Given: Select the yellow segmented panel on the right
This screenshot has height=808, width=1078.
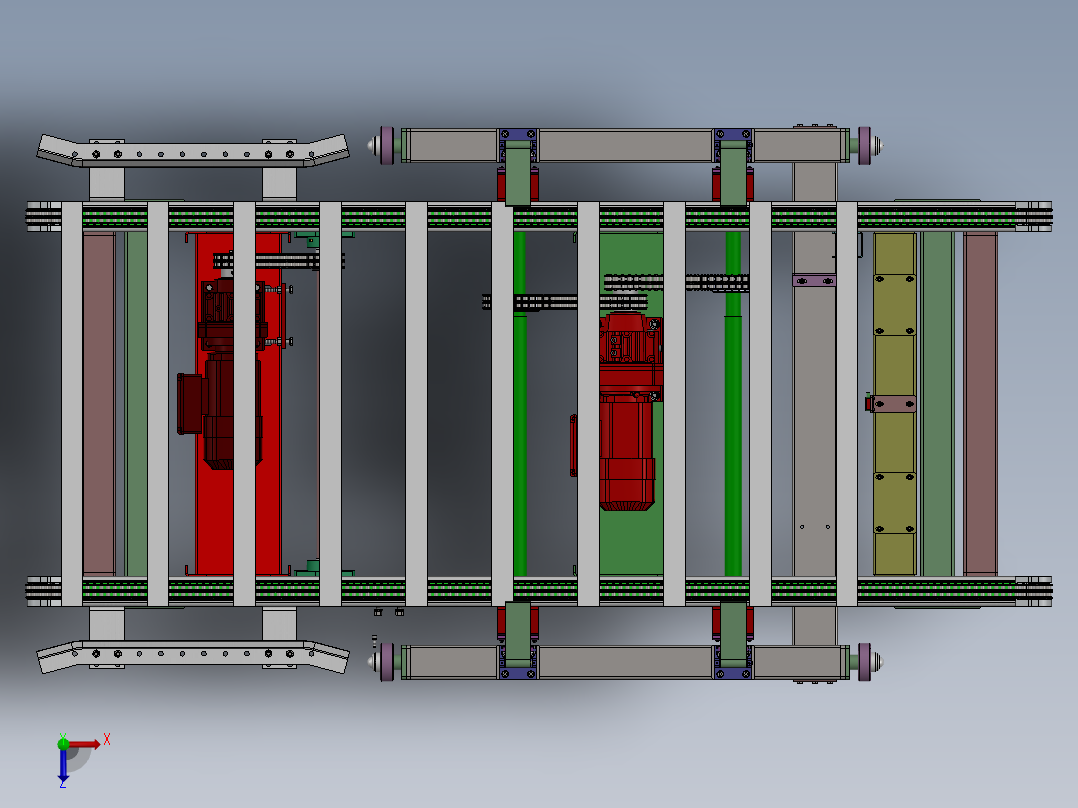Looking at the screenshot, I should [894, 404].
